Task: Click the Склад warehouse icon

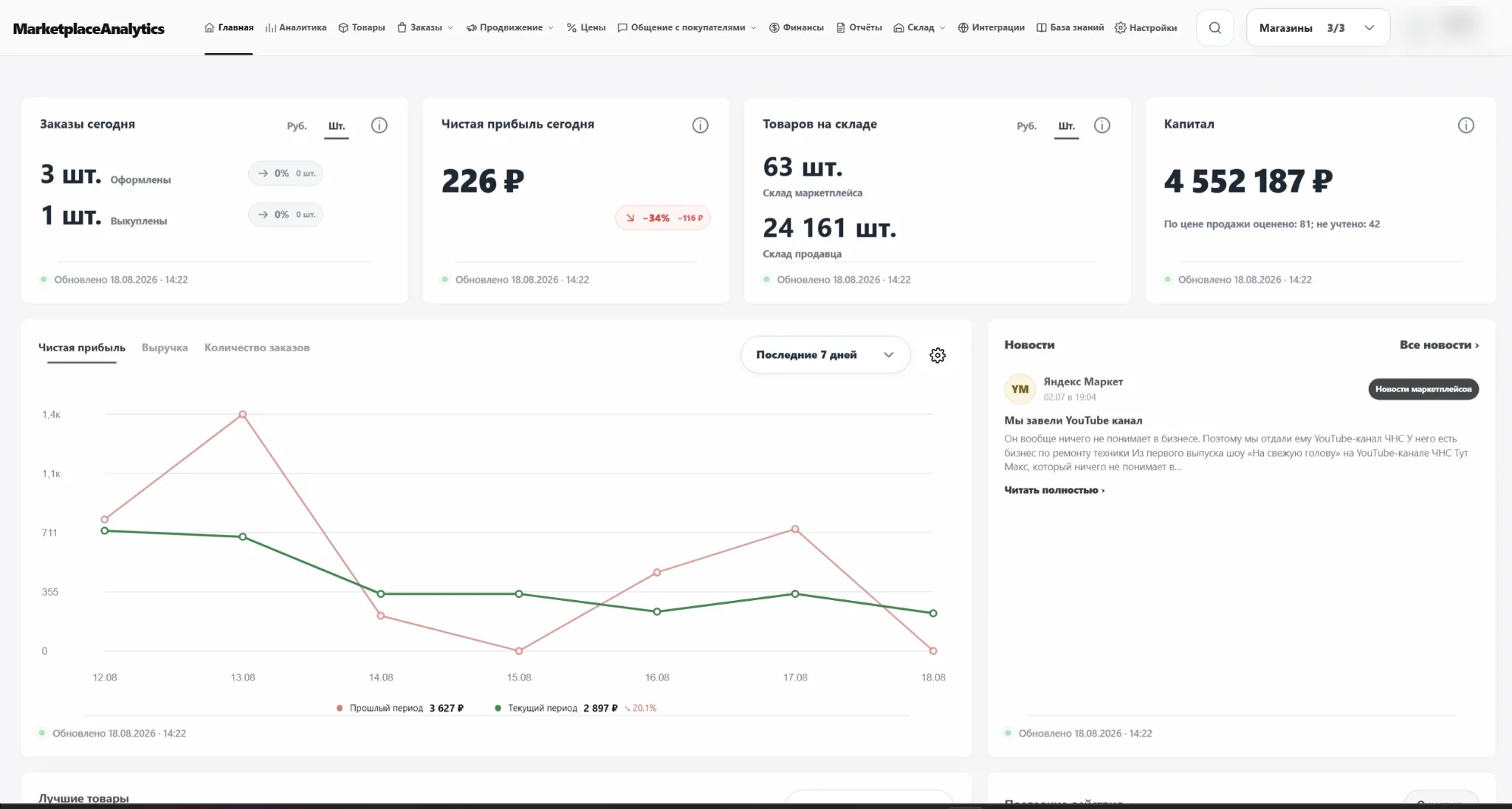Action: coord(898,27)
